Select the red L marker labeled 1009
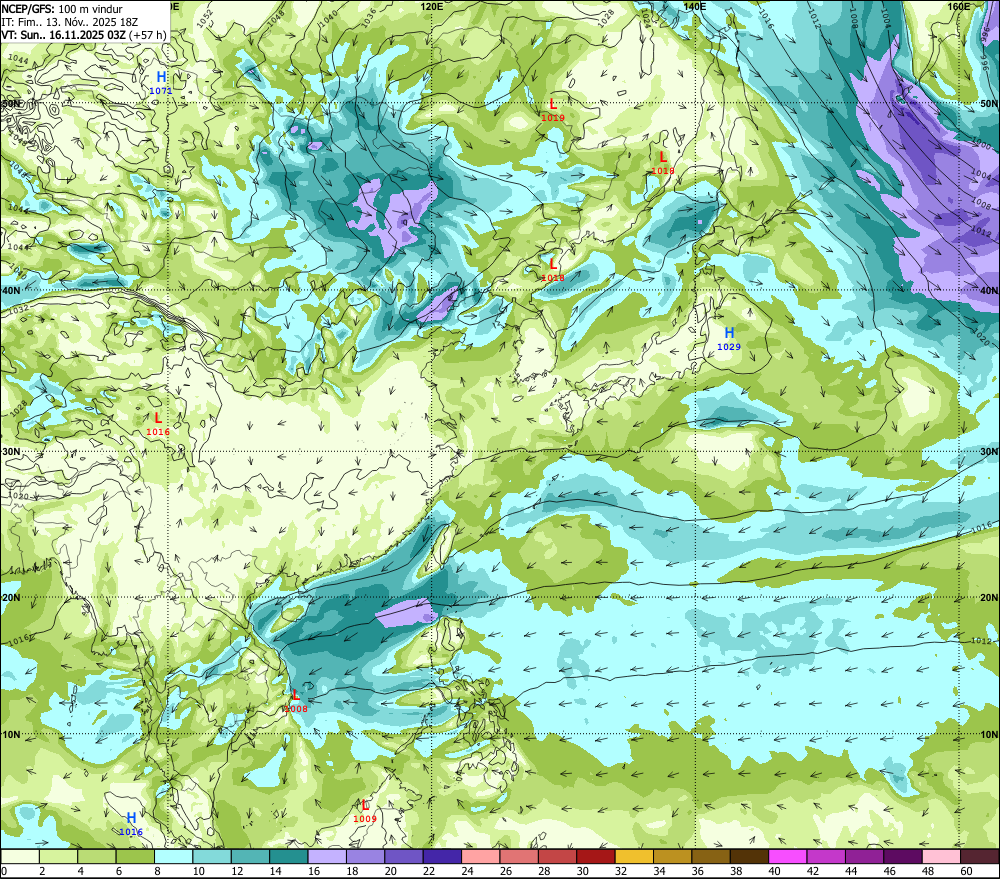Image resolution: width=1000 pixels, height=879 pixels. [365, 805]
